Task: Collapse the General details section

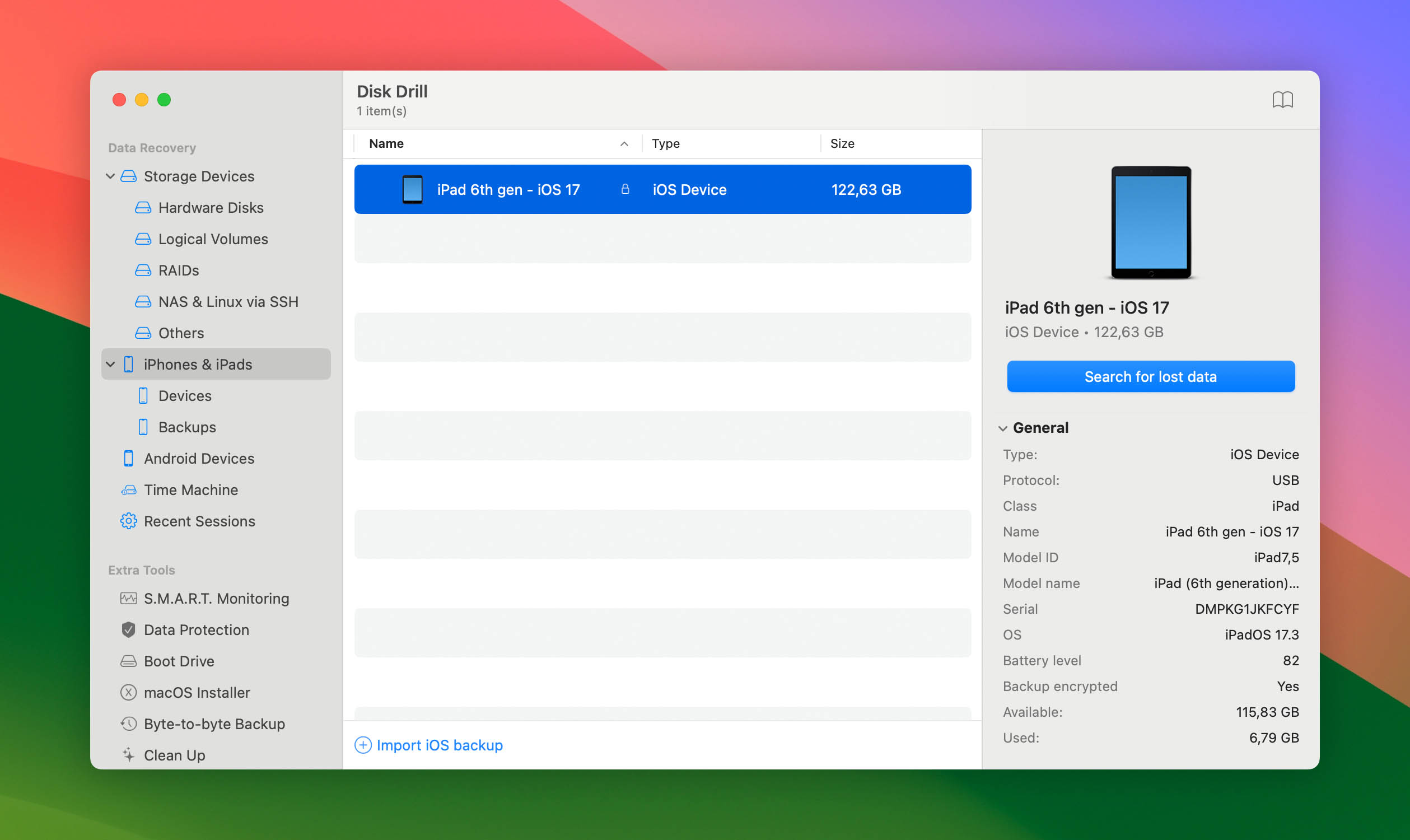Action: click(1002, 428)
